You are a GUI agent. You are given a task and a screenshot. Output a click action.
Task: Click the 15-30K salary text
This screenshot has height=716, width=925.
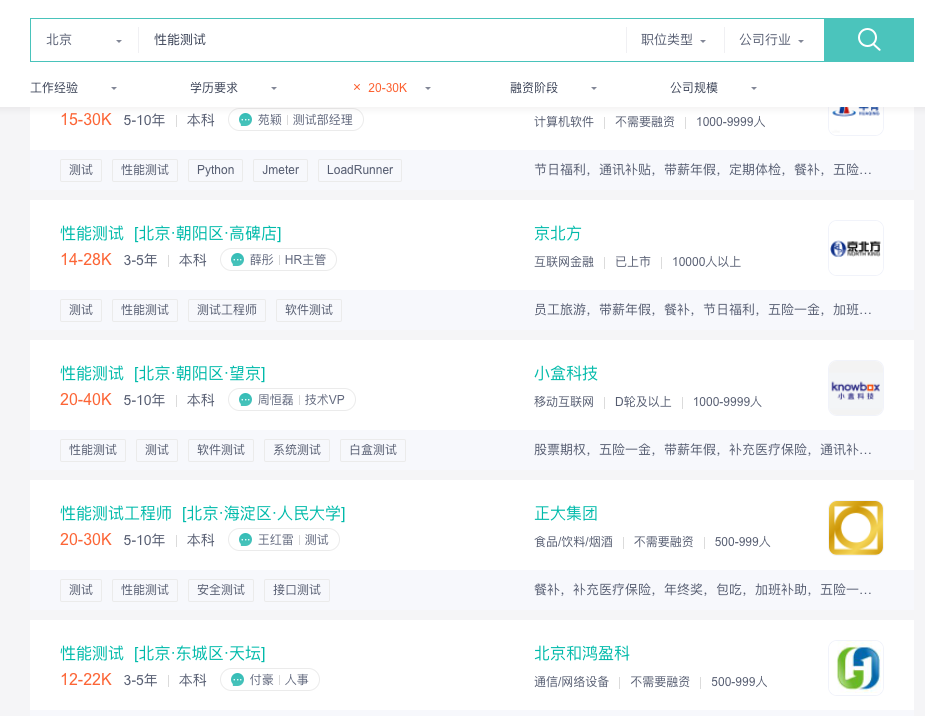86,120
